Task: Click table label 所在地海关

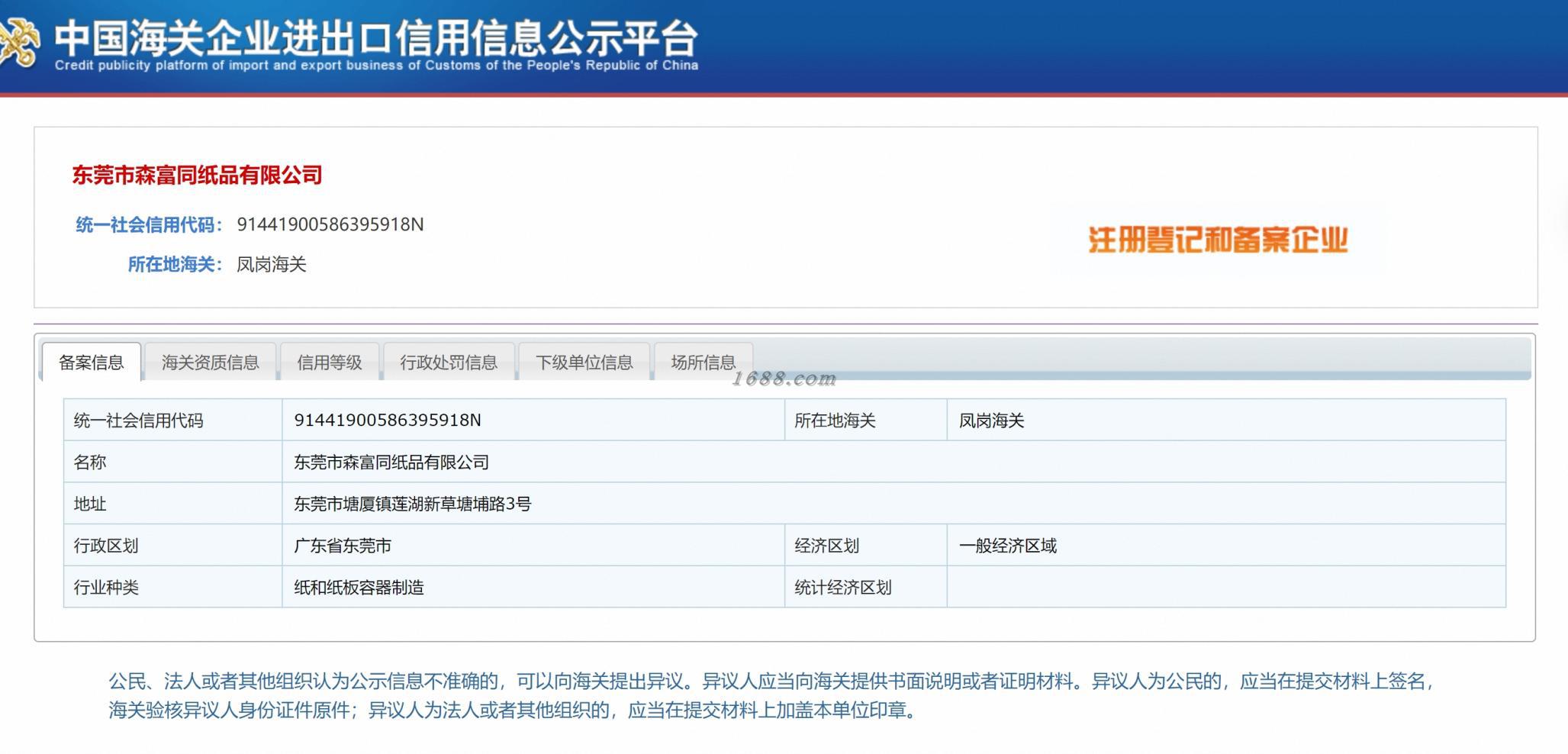Action: pos(835,420)
